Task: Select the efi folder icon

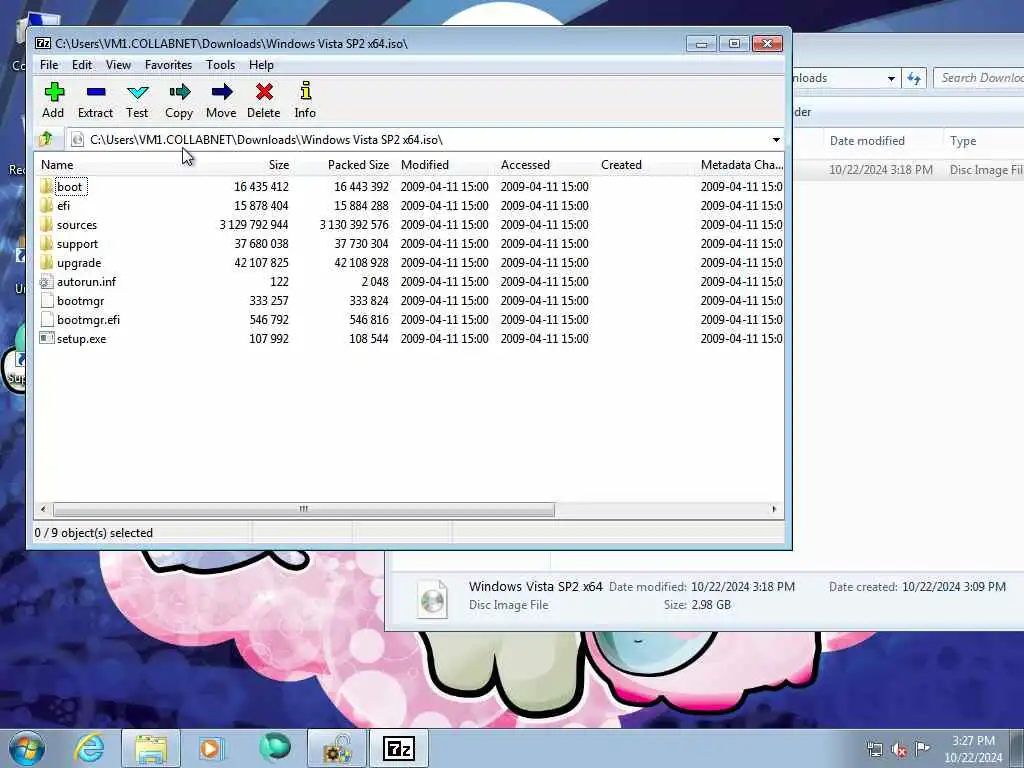Action: pyautogui.click(x=46, y=206)
